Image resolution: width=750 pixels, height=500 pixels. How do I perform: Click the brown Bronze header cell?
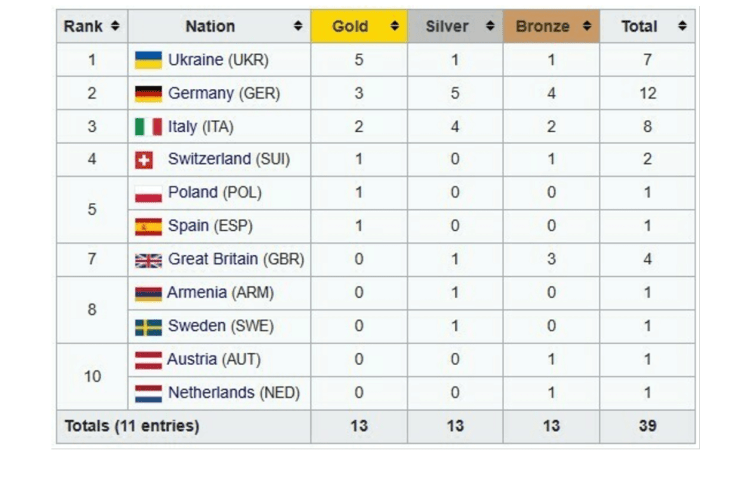tap(551, 26)
